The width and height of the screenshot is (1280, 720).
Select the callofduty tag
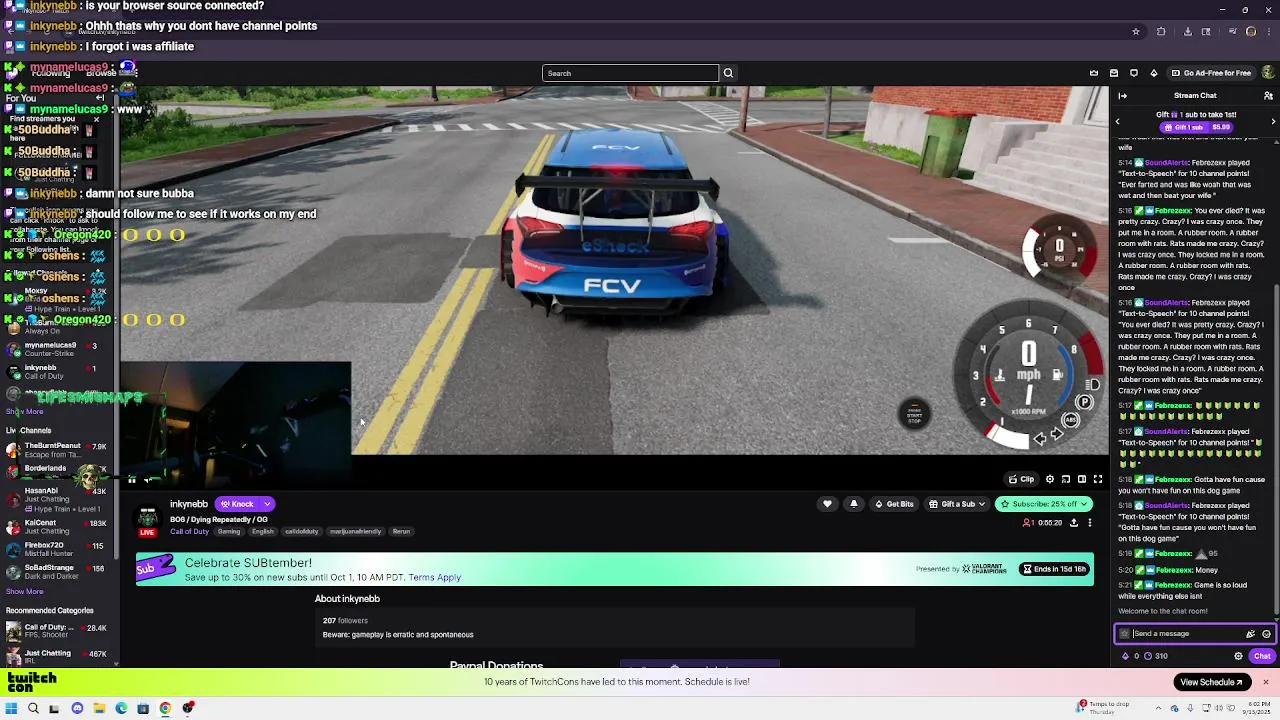tap(301, 531)
